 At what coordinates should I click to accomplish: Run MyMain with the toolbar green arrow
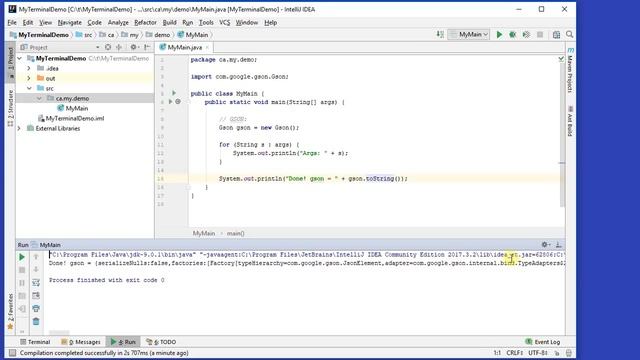pos(499,35)
